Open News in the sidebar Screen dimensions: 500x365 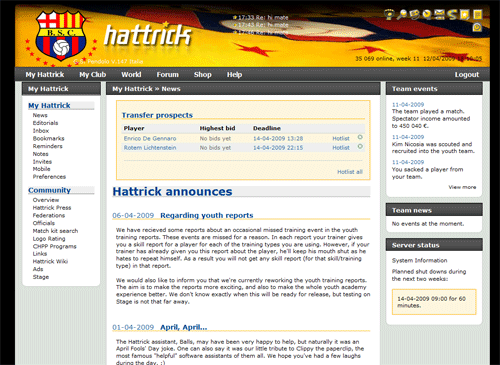coord(40,115)
